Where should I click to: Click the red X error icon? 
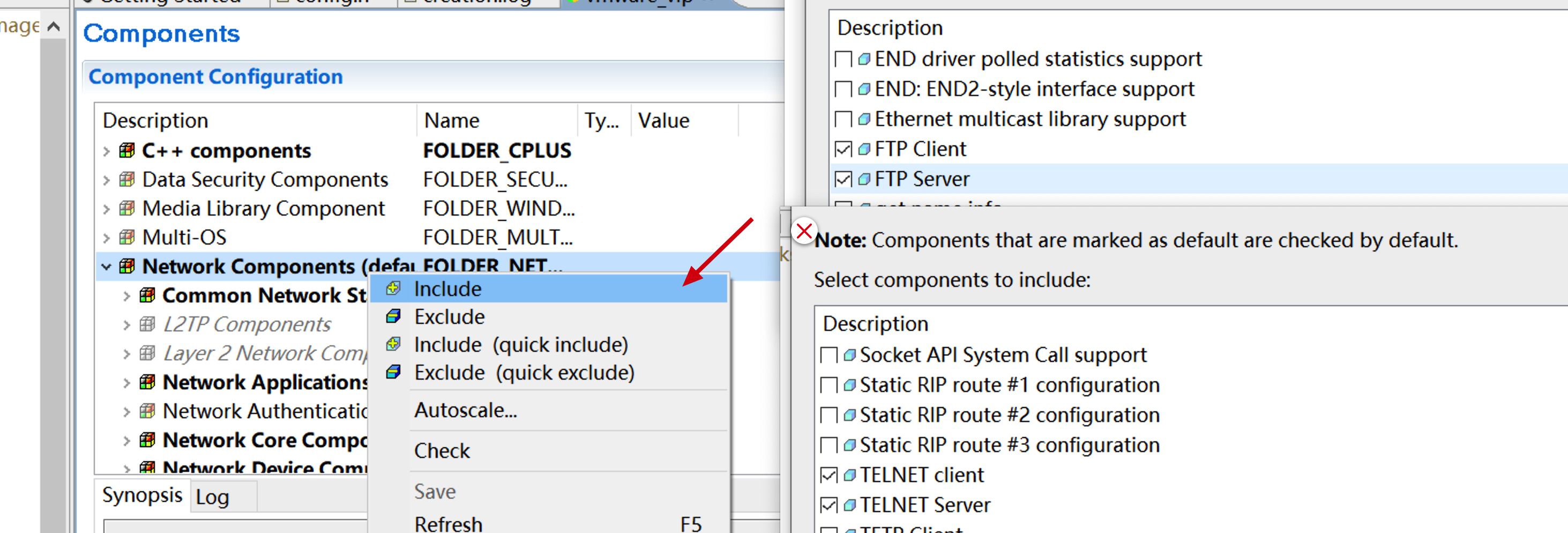pos(803,231)
